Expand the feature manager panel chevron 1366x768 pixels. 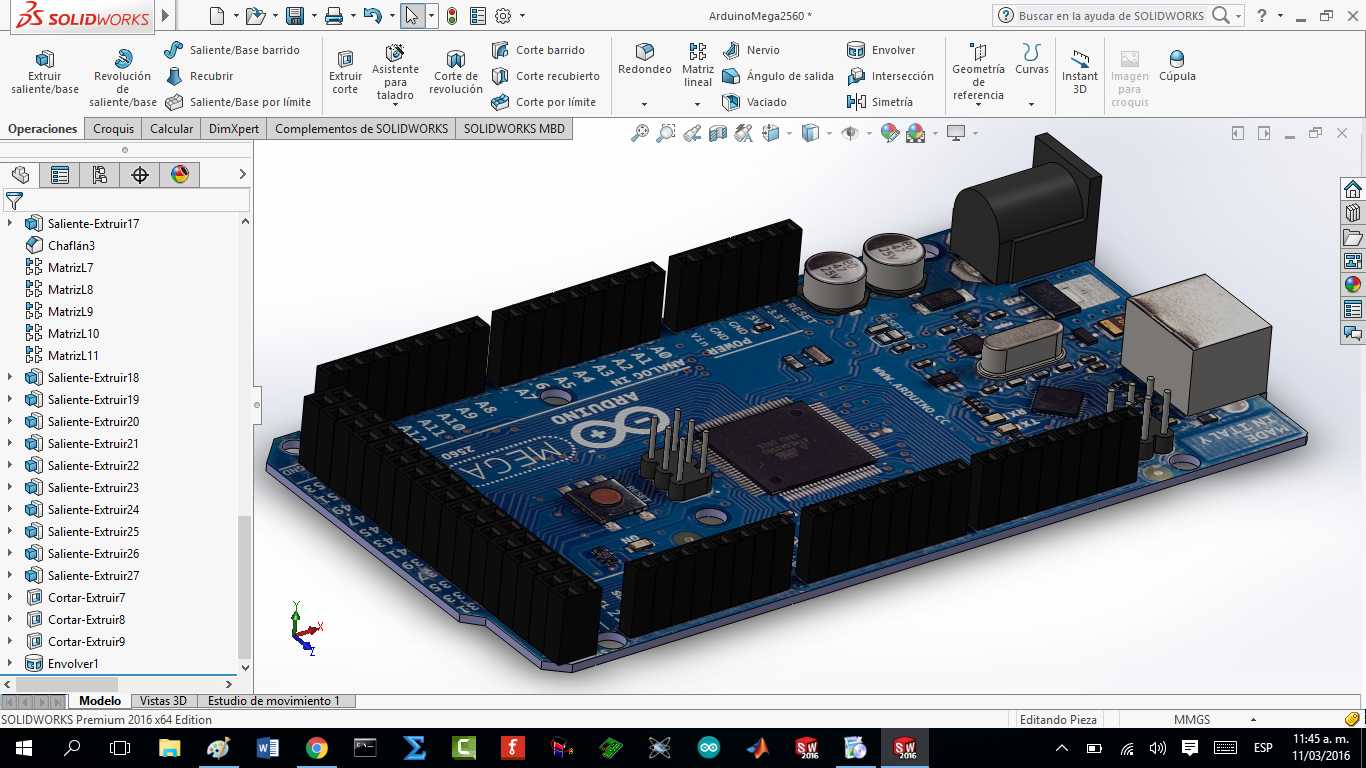click(242, 175)
